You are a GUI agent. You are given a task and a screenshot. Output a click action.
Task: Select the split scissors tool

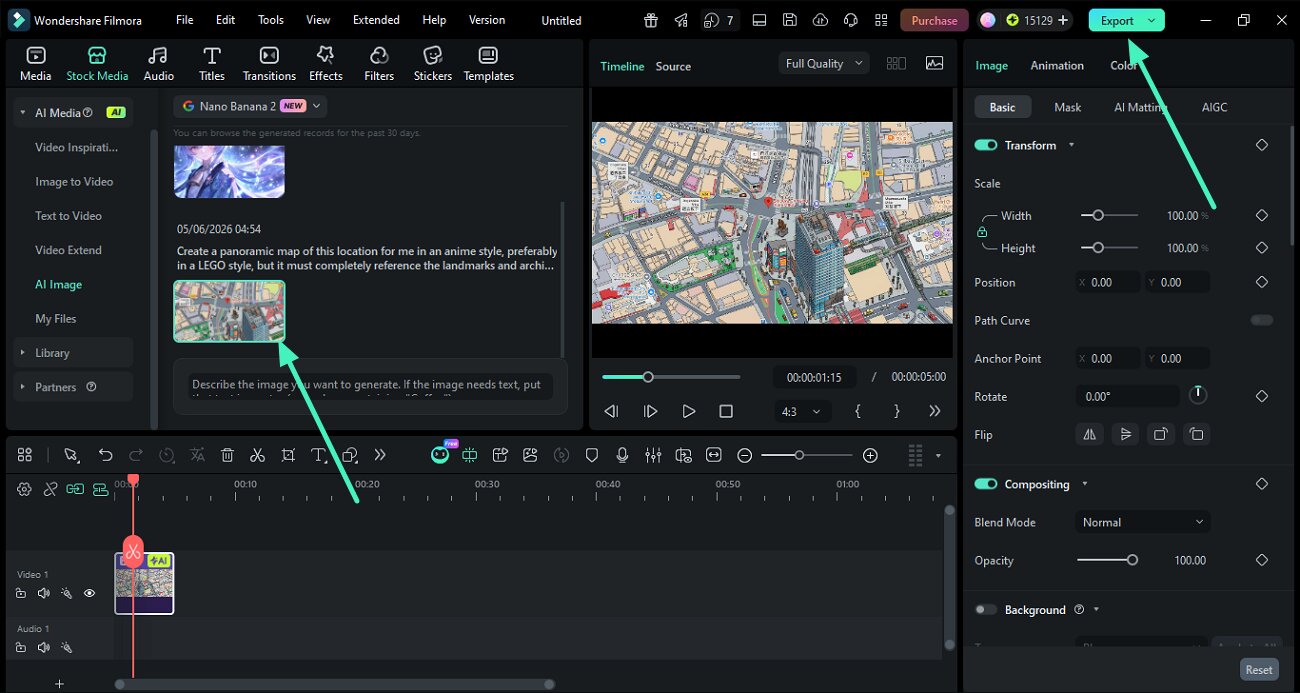coord(257,455)
